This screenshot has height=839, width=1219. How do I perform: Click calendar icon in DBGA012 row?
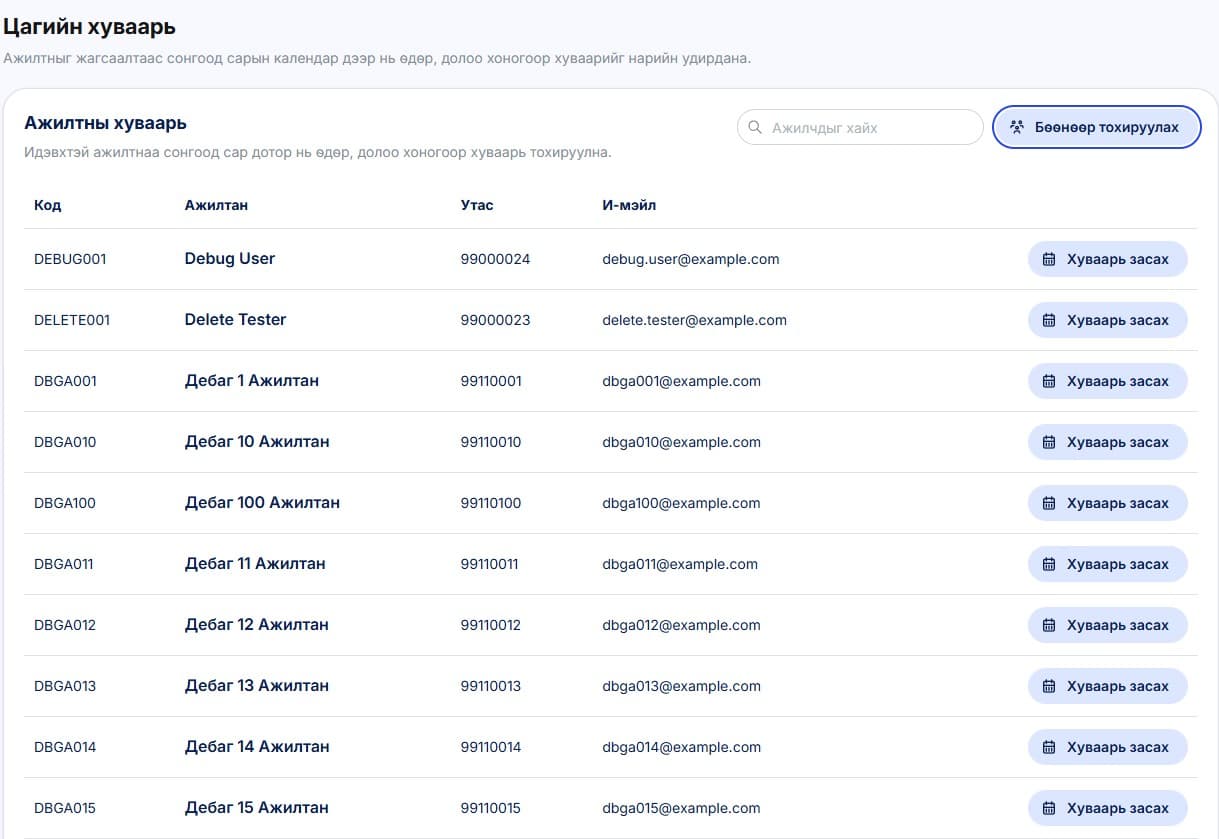(1049, 625)
